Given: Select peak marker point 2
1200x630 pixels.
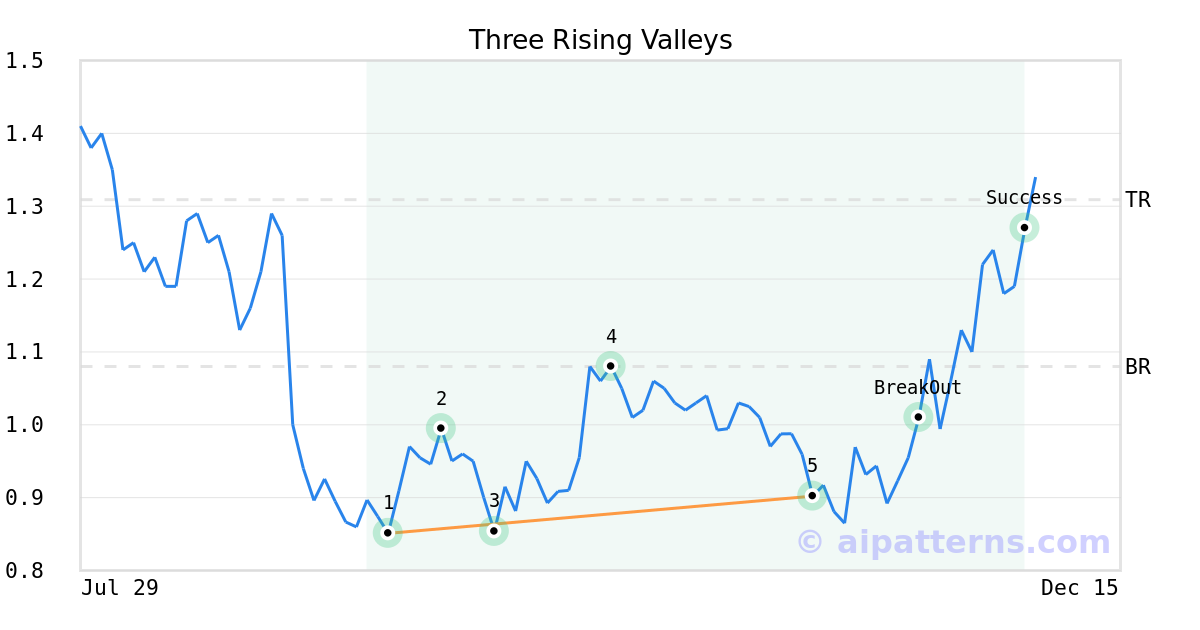Looking at the screenshot, I should 441,428.
